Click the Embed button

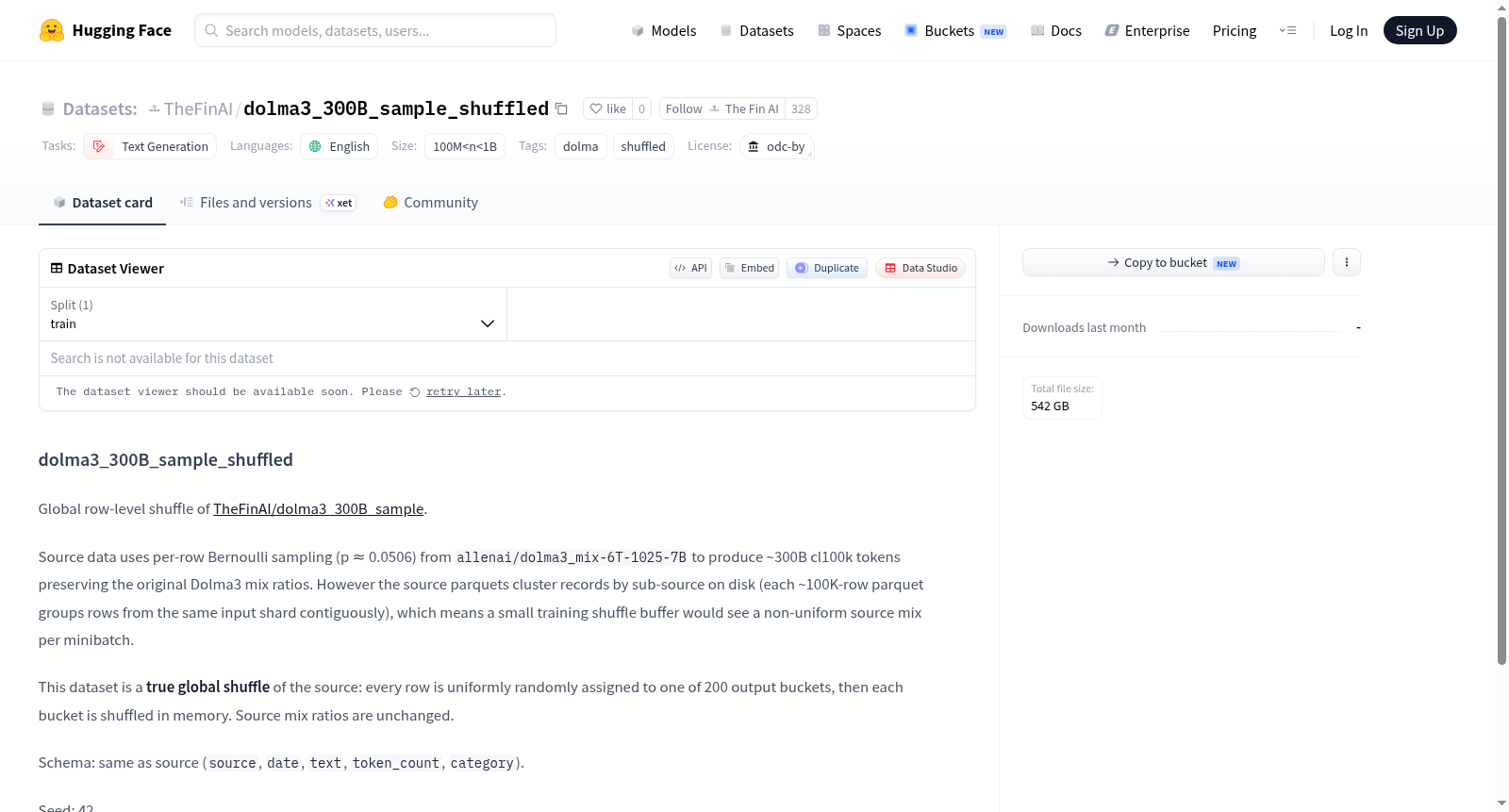[x=749, y=268]
